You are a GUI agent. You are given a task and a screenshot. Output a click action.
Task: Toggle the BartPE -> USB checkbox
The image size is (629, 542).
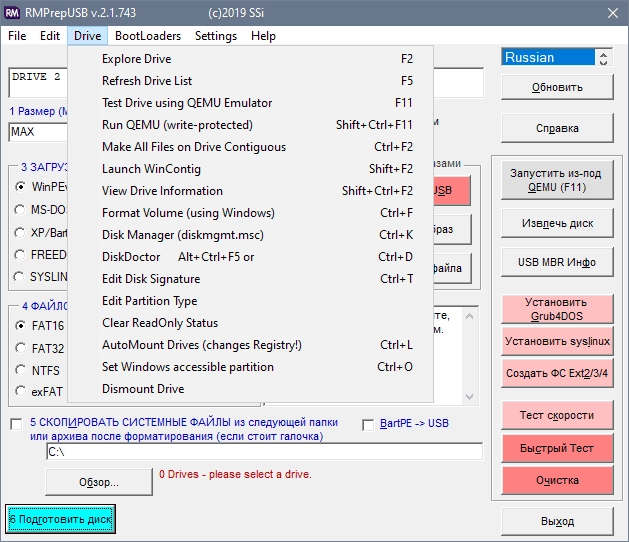(x=368, y=425)
